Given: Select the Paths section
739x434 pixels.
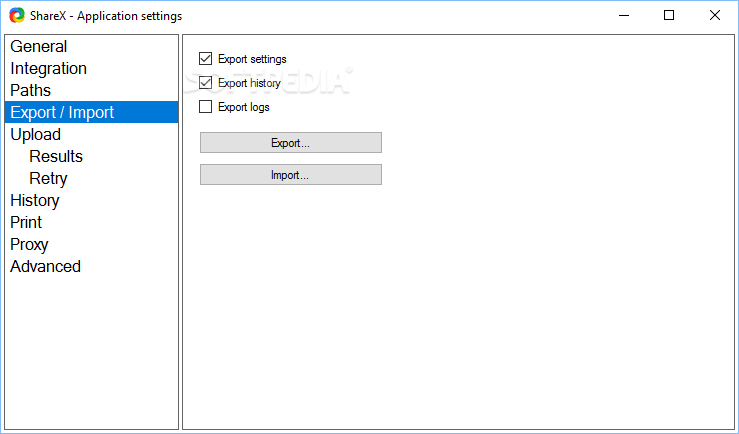Looking at the screenshot, I should 31,90.
